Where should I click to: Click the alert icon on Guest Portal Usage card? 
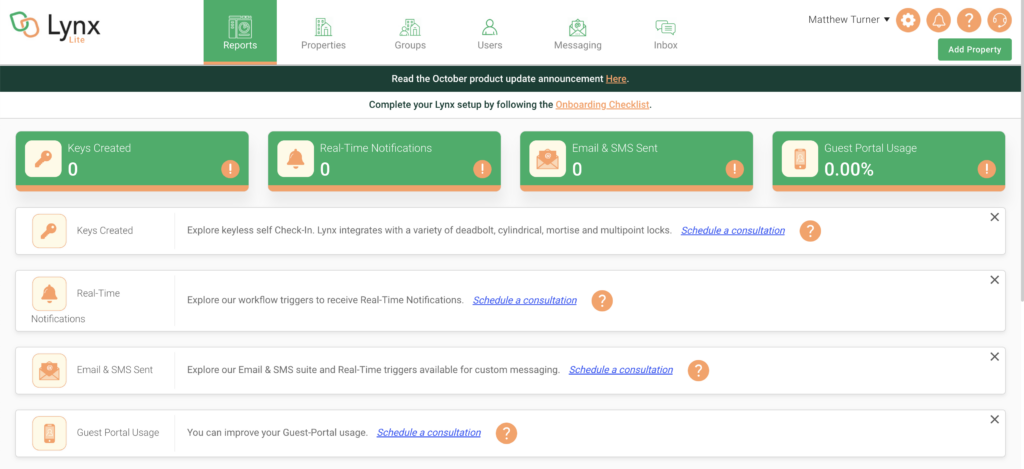click(987, 169)
